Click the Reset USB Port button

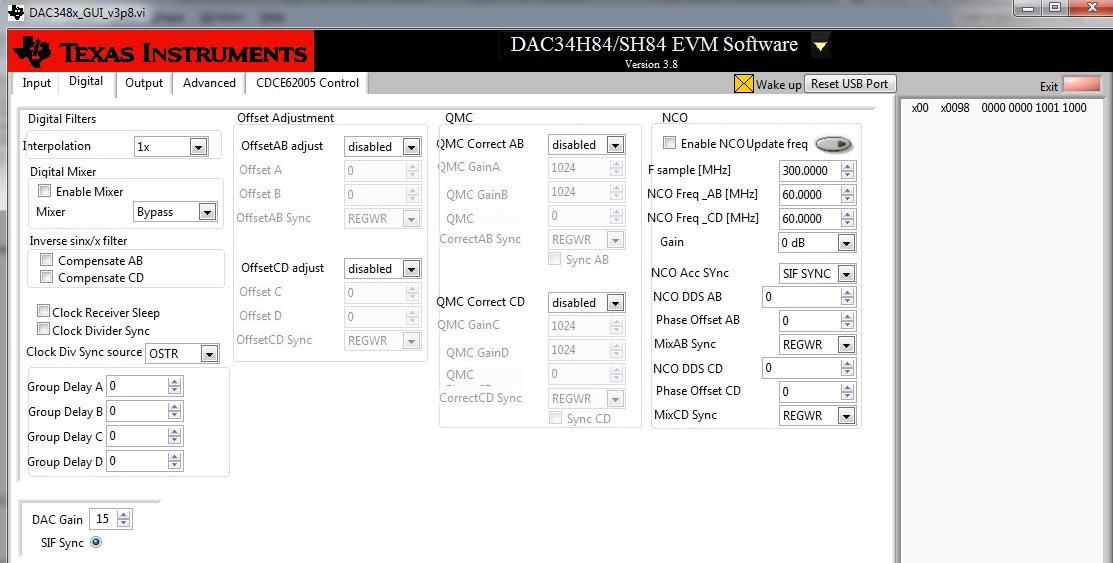(850, 84)
